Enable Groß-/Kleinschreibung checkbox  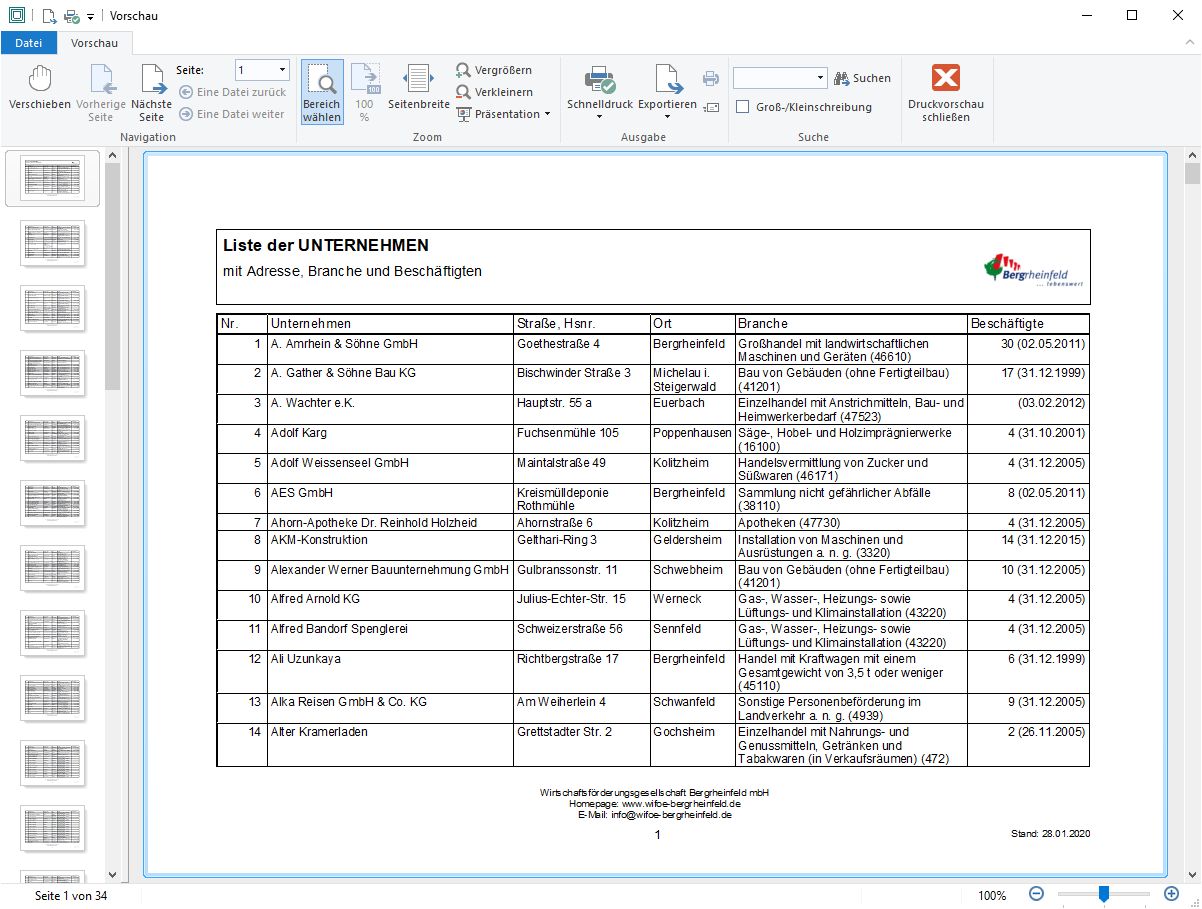[743, 107]
